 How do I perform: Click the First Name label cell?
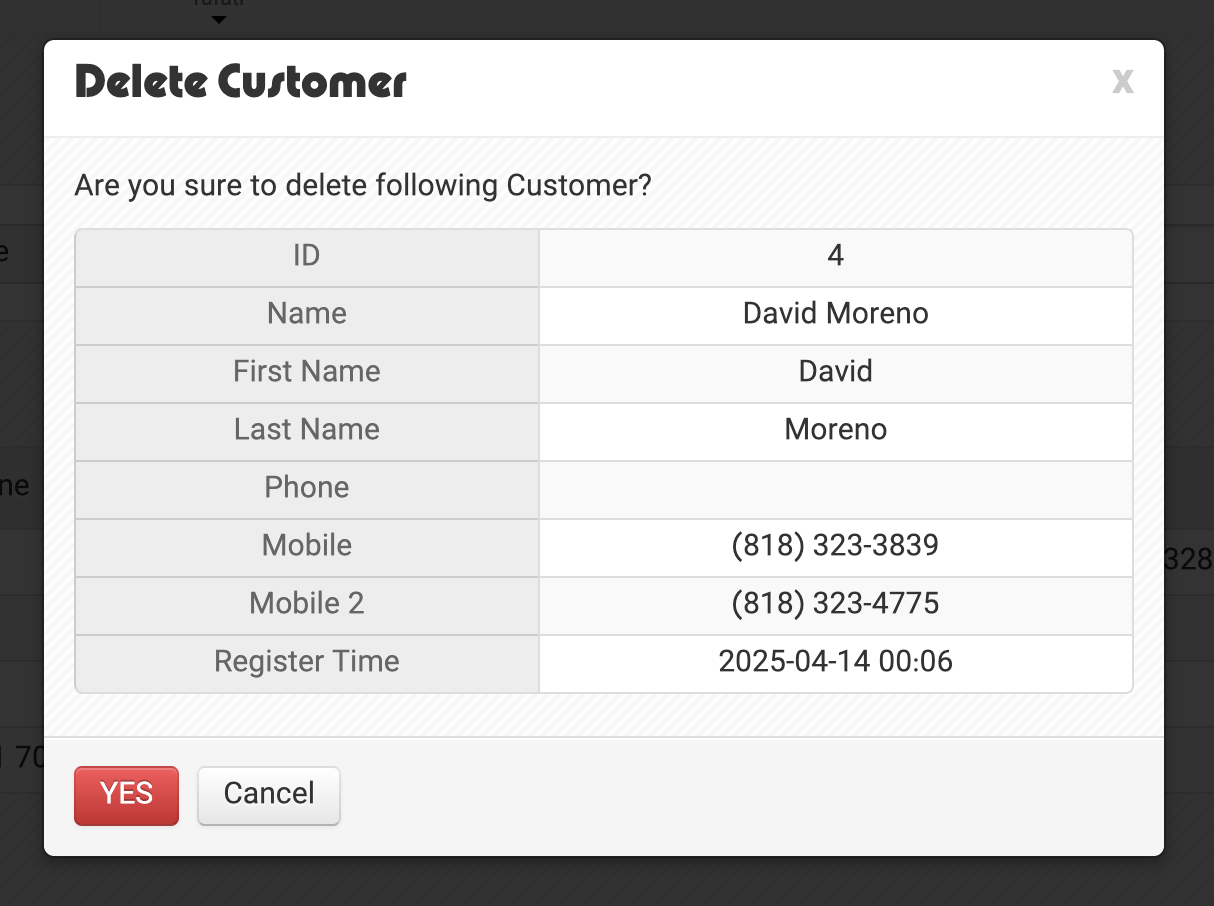[x=307, y=374]
